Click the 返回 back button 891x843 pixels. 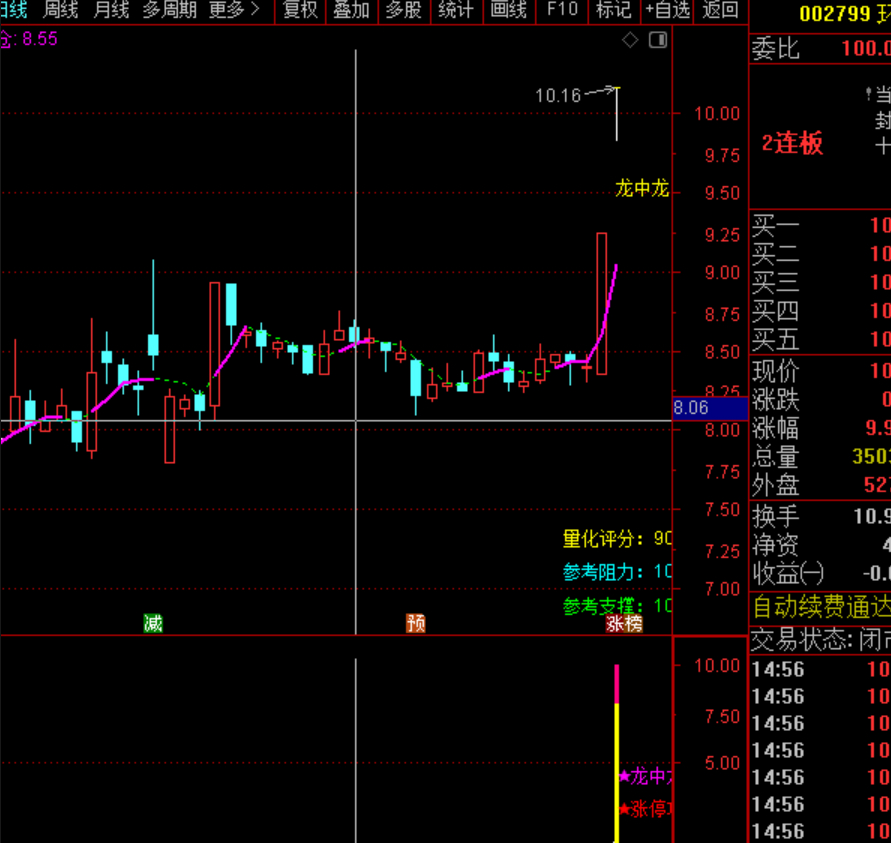(x=720, y=10)
